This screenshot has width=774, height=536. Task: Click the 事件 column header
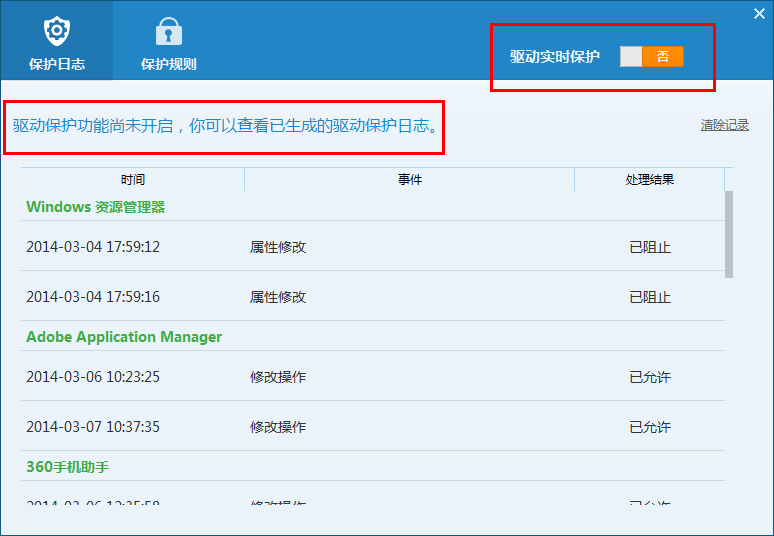[410, 180]
